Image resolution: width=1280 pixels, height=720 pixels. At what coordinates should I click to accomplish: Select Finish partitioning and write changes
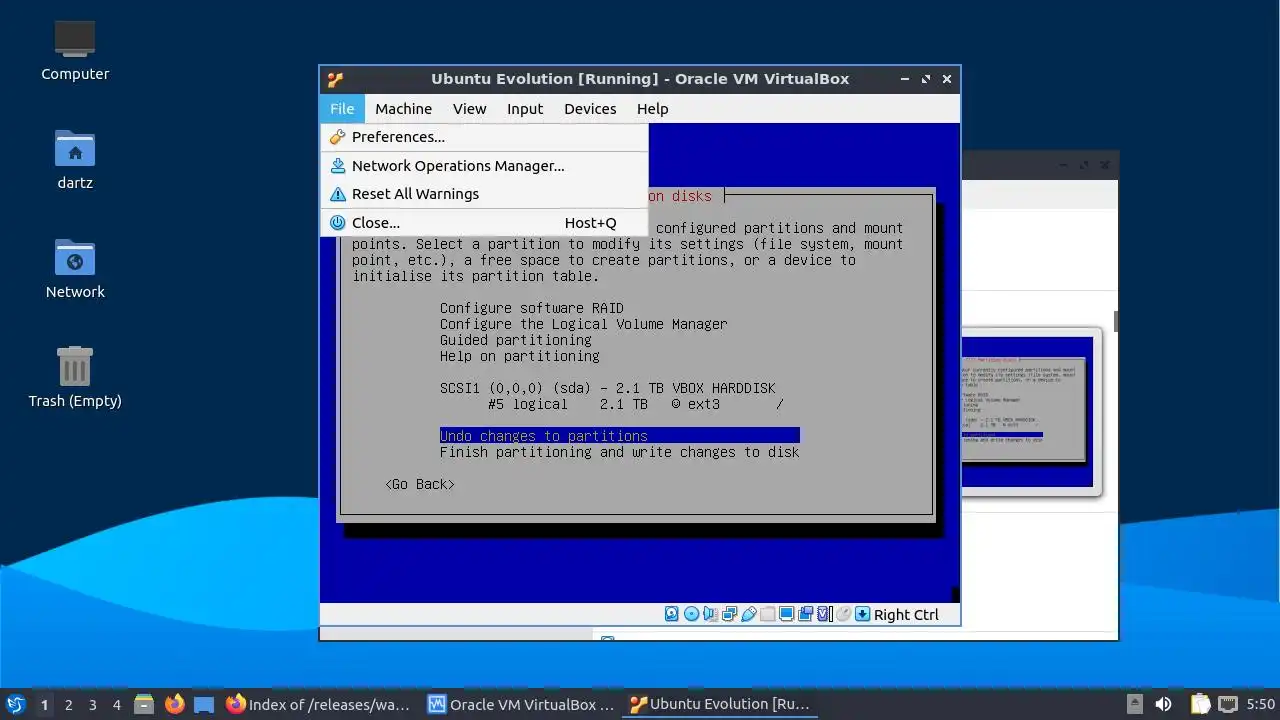[x=620, y=452]
